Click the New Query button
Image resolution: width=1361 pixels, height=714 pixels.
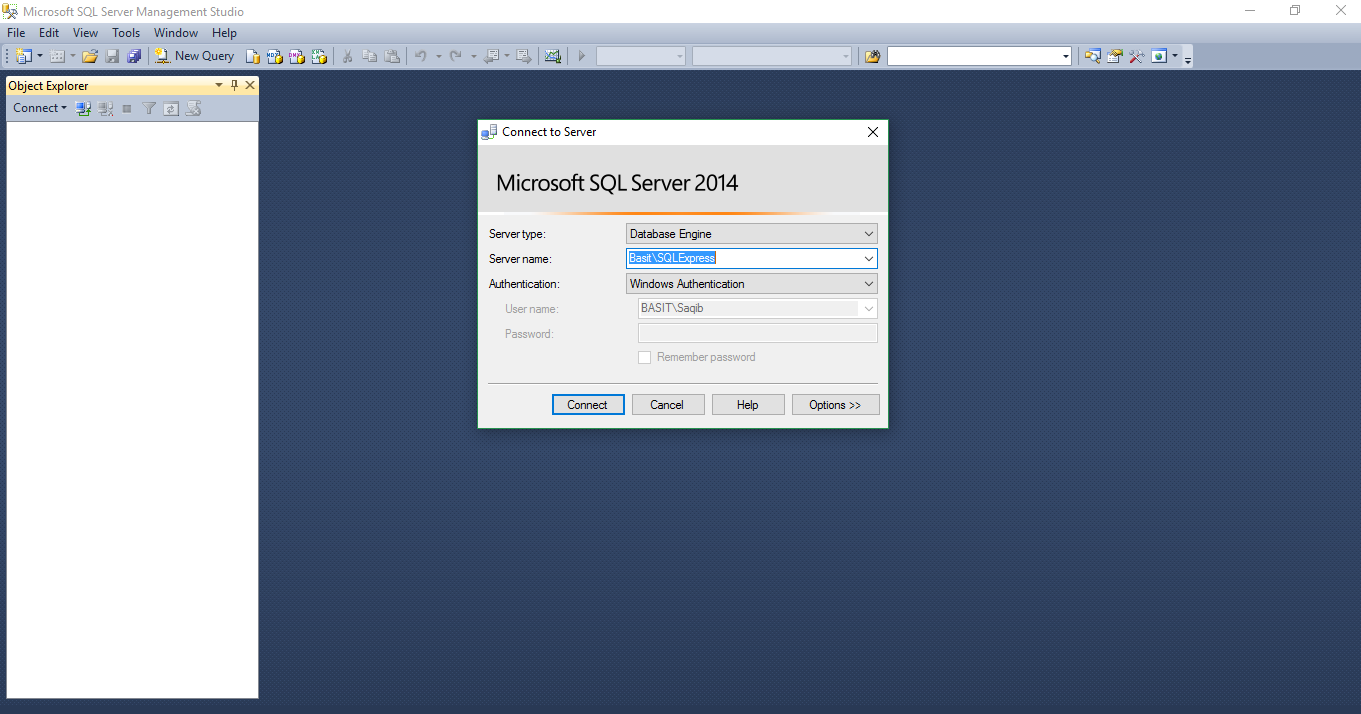[195, 56]
